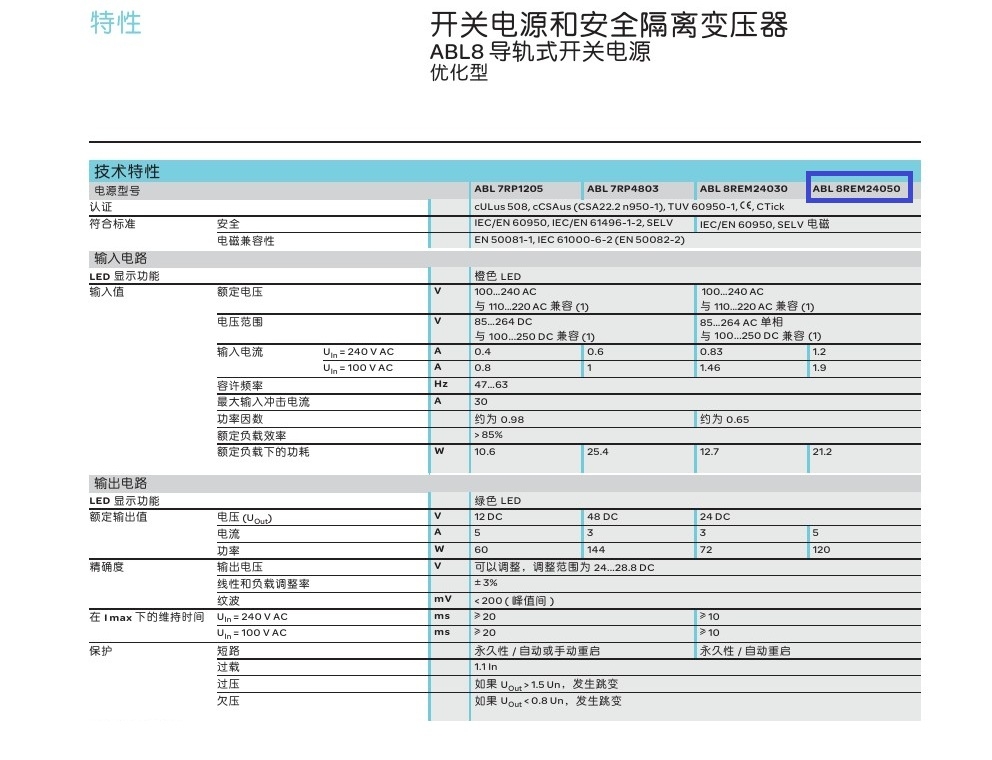Click the 开关电源和安全隔离变压器 heading
992x760 pixels.
click(609, 25)
